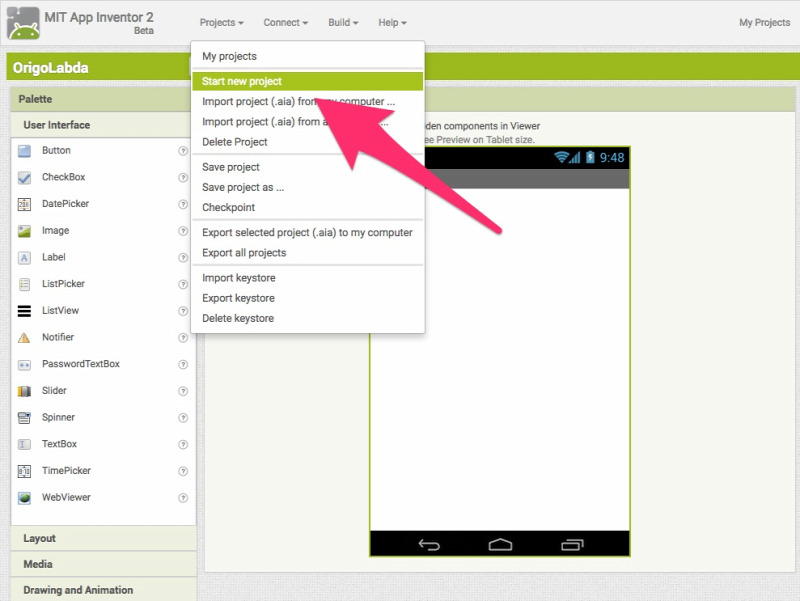Viewport: 800px width, 601px height.
Task: Open the Connect dropdown menu
Action: 286,22
